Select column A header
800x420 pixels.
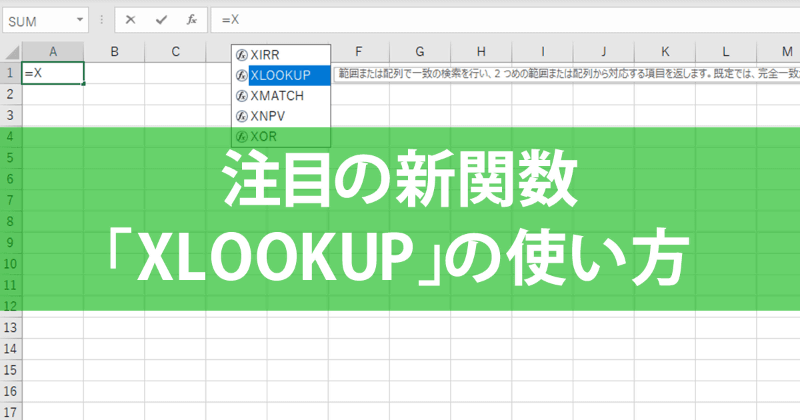53,52
